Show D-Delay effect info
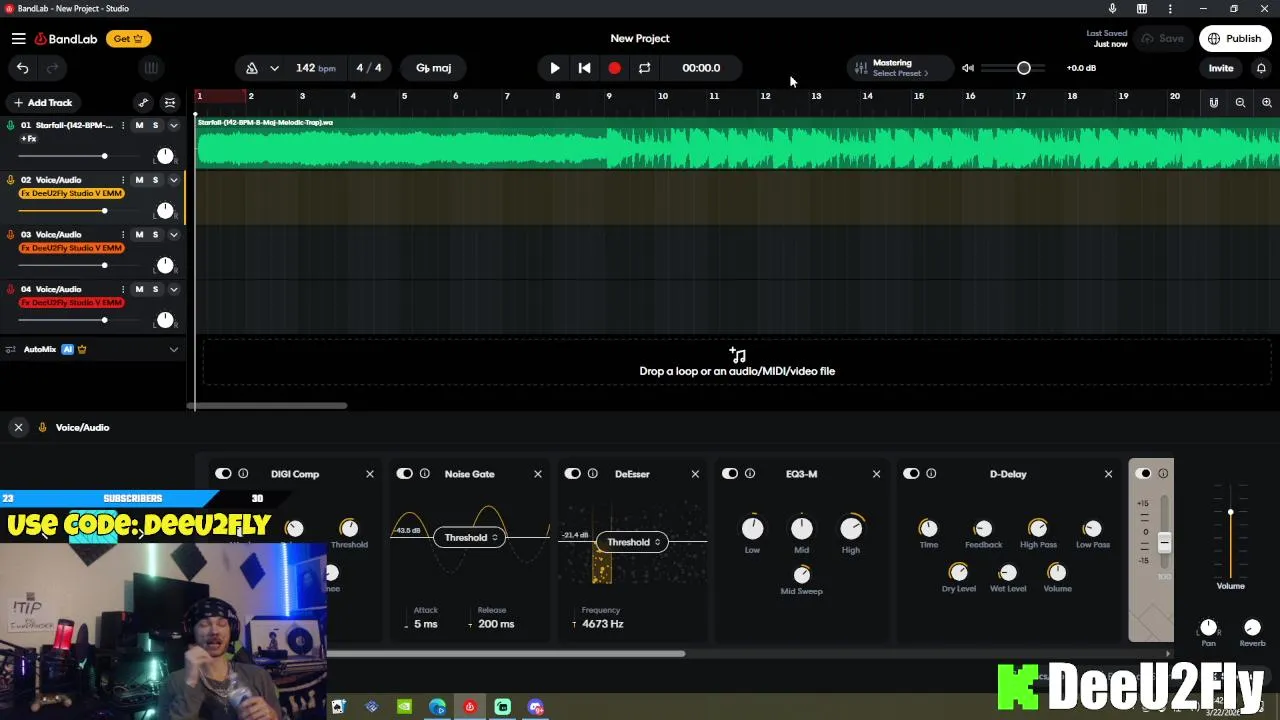1280x720 pixels. coord(931,474)
